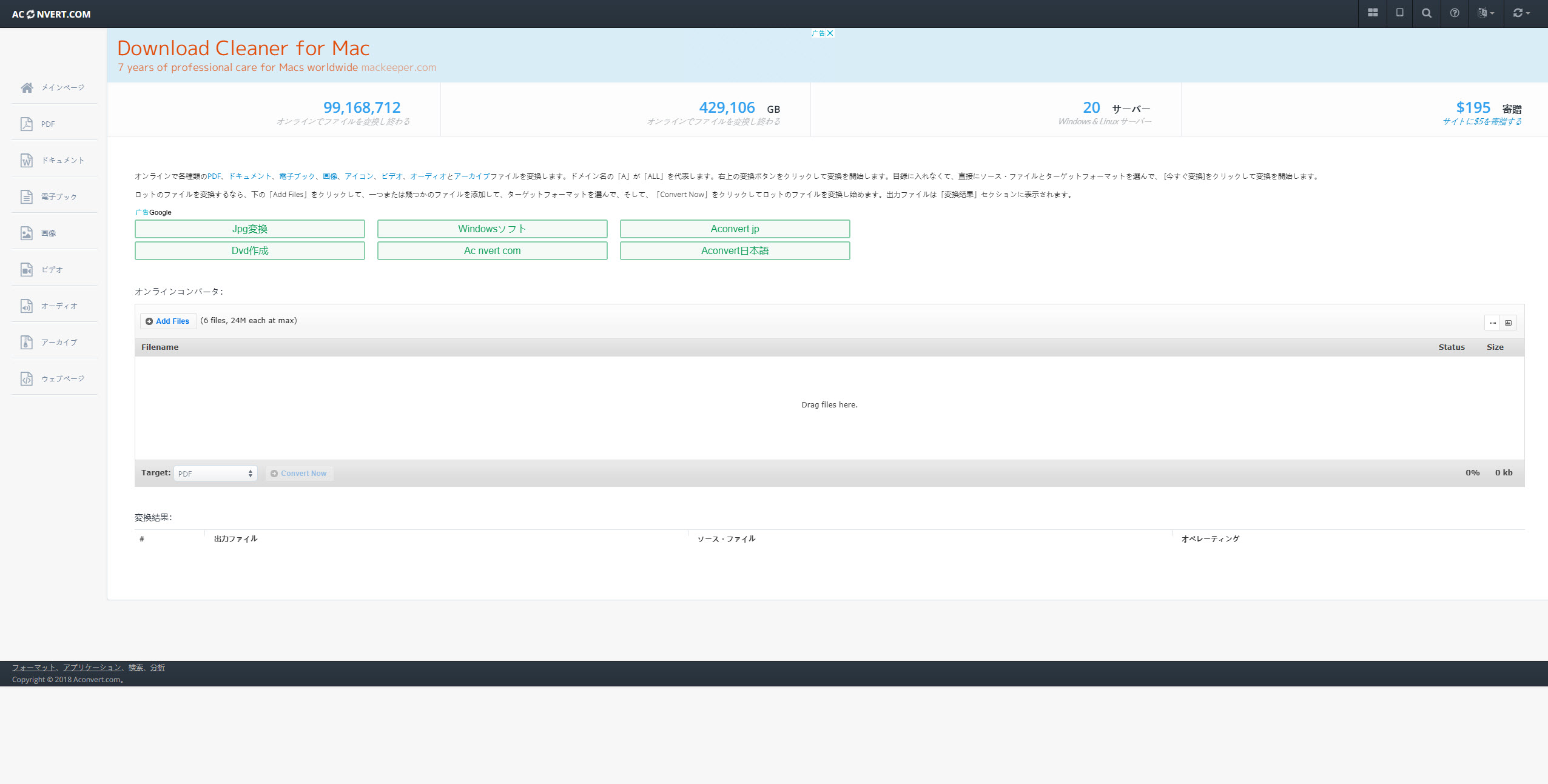Open search via magnifier icon
The image size is (1548, 784).
[1427, 13]
